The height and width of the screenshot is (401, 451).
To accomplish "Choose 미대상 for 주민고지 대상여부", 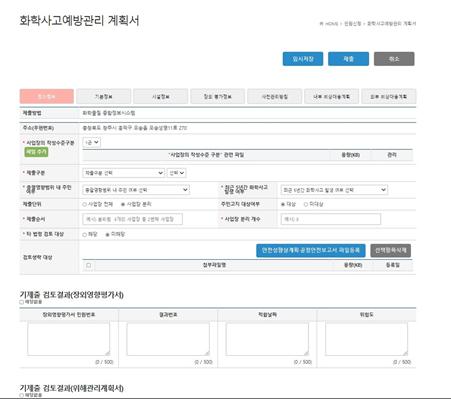I will (306, 204).
